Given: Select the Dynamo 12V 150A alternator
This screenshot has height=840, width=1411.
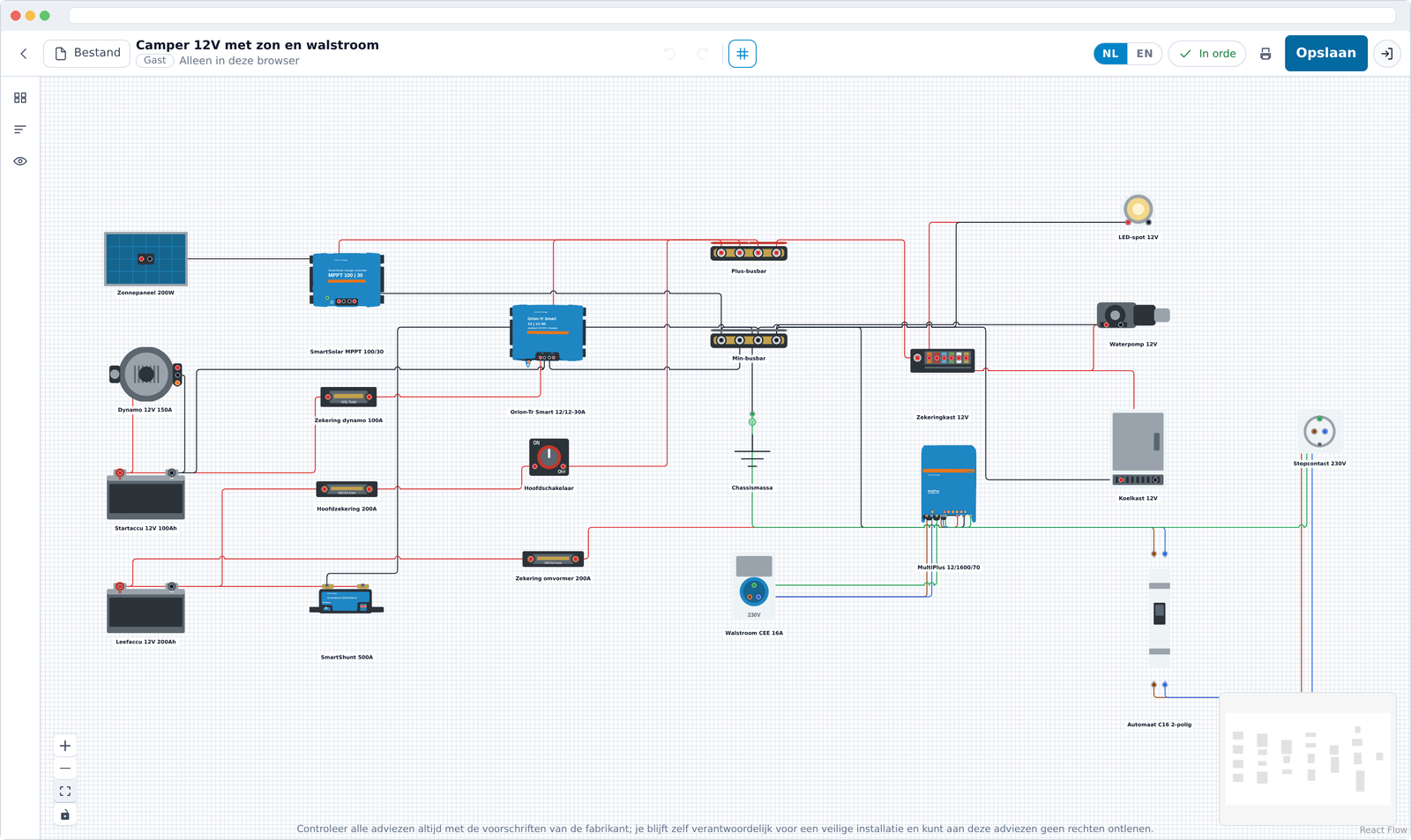Looking at the screenshot, I should (x=146, y=375).
